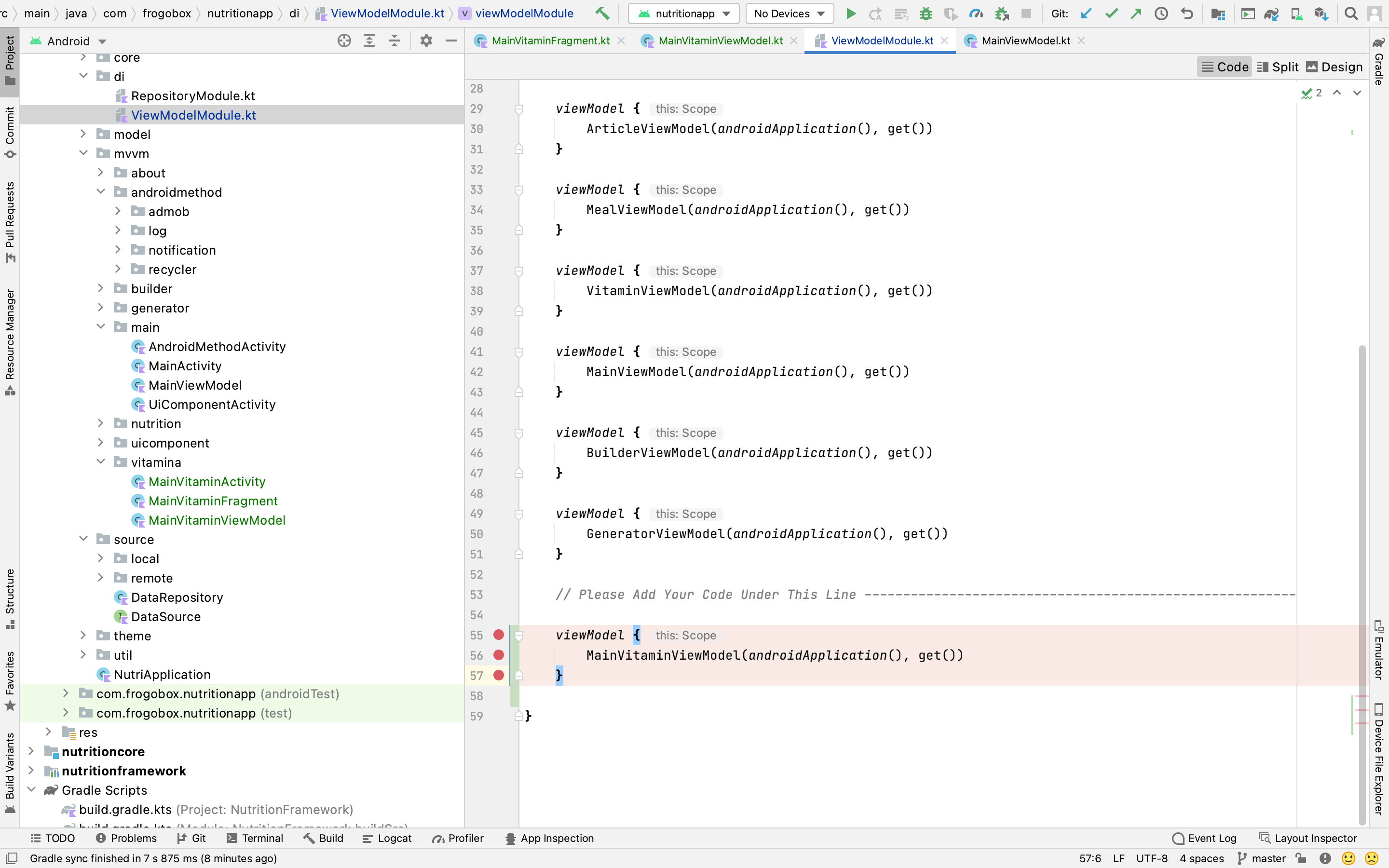1389x868 pixels.
Task: Switch editor to Split view
Action: tap(1278, 67)
